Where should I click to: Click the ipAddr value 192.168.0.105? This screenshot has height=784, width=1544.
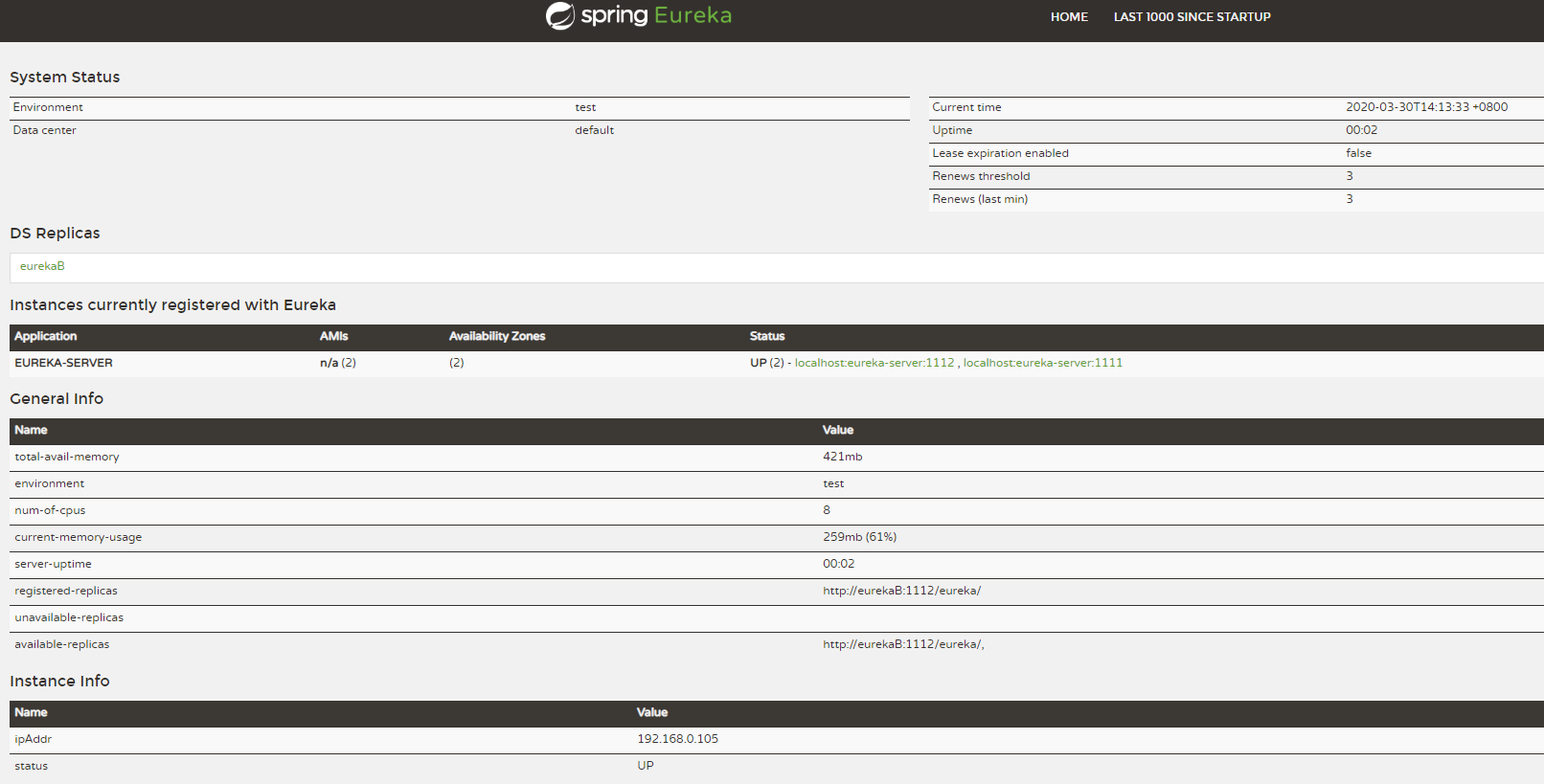click(677, 739)
